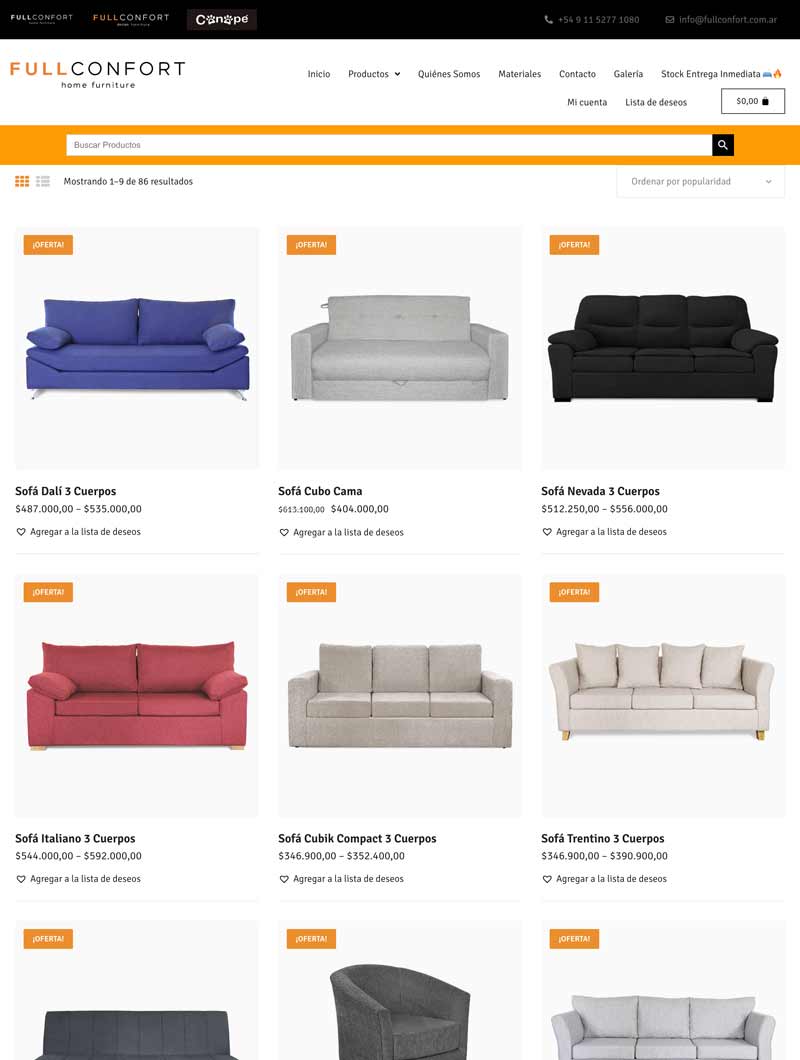
Task: Switch to grid view layout
Action: tap(22, 181)
